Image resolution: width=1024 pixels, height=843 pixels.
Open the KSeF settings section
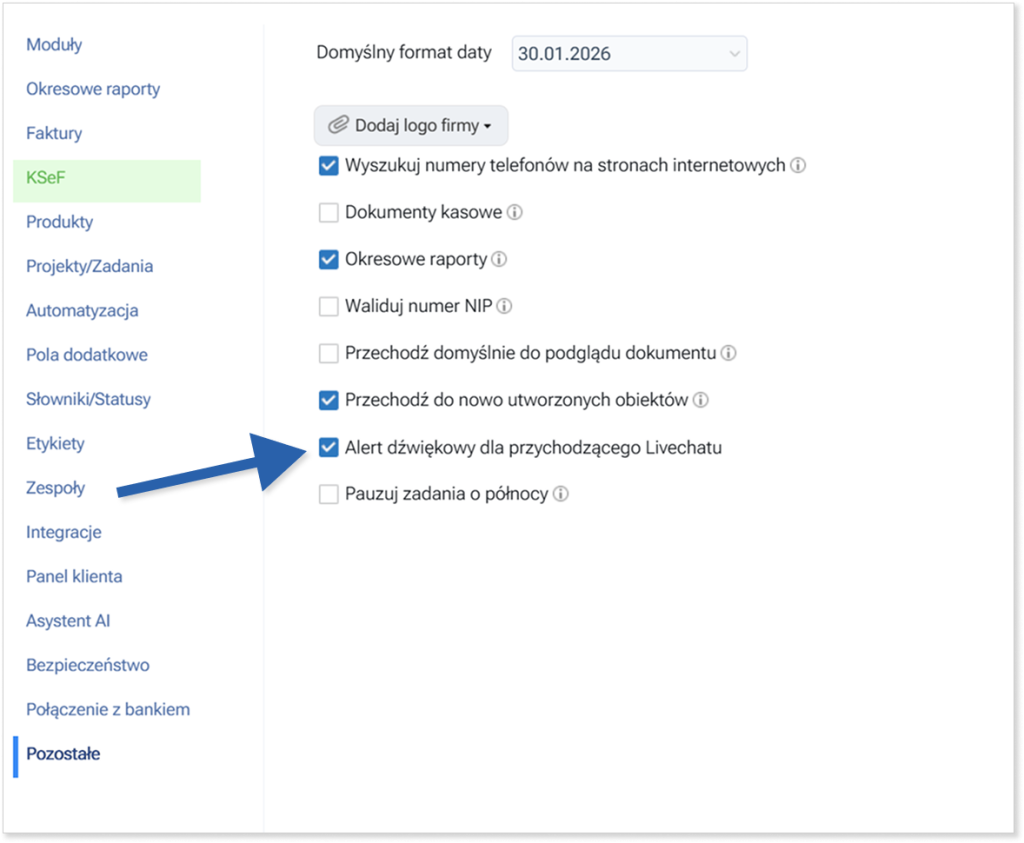tap(46, 178)
